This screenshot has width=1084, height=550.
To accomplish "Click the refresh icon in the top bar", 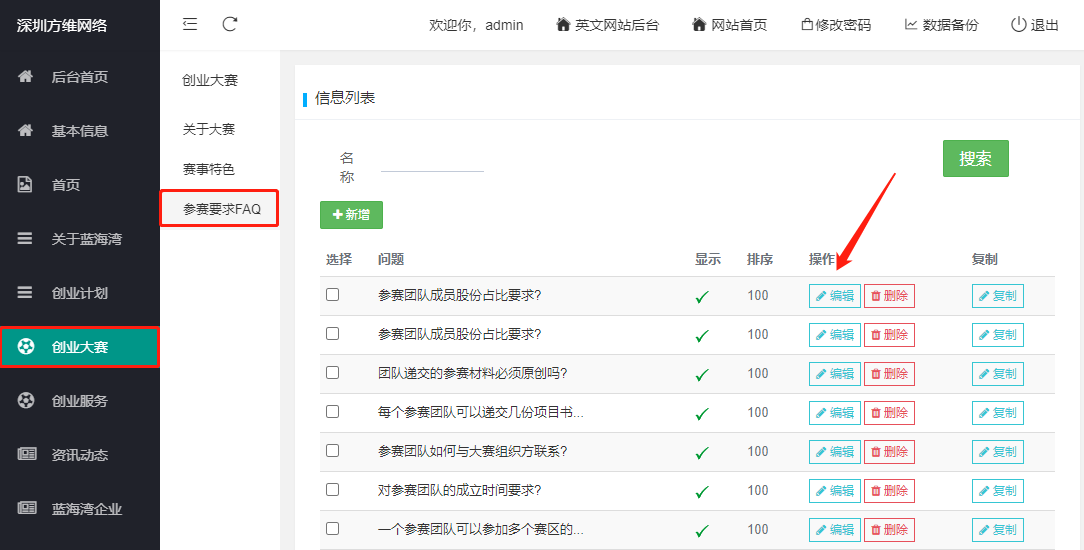I will [230, 24].
